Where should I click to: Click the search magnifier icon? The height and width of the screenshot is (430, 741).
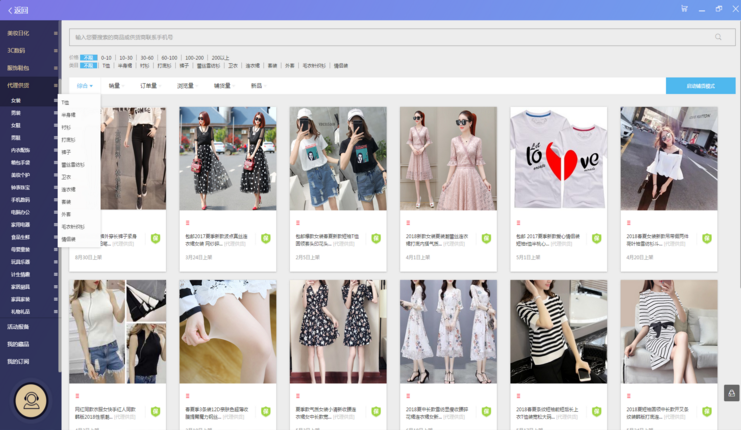pyautogui.click(x=718, y=37)
